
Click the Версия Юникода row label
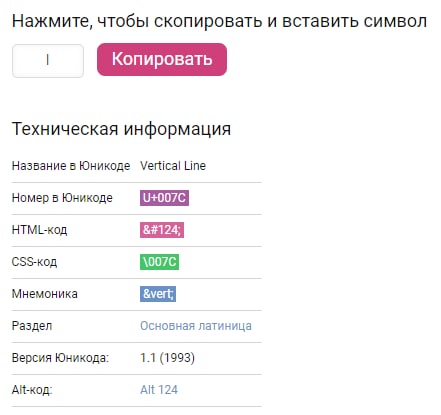[60, 358]
